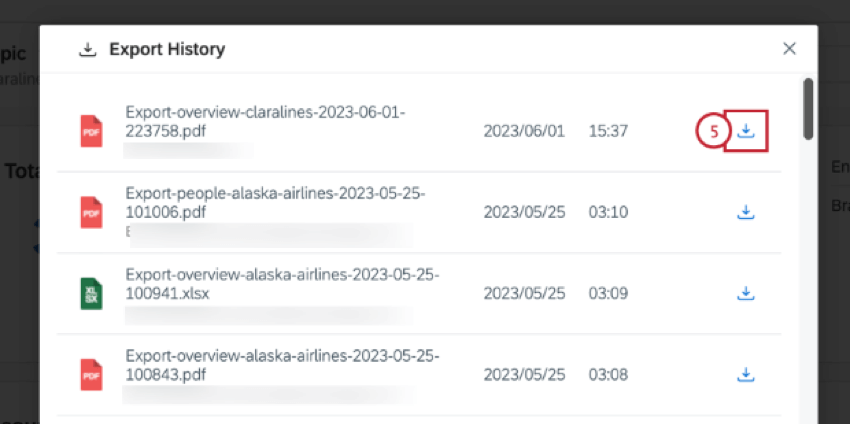Click the Export History header download icon
Screen dimensions: 850x424
tap(87, 50)
